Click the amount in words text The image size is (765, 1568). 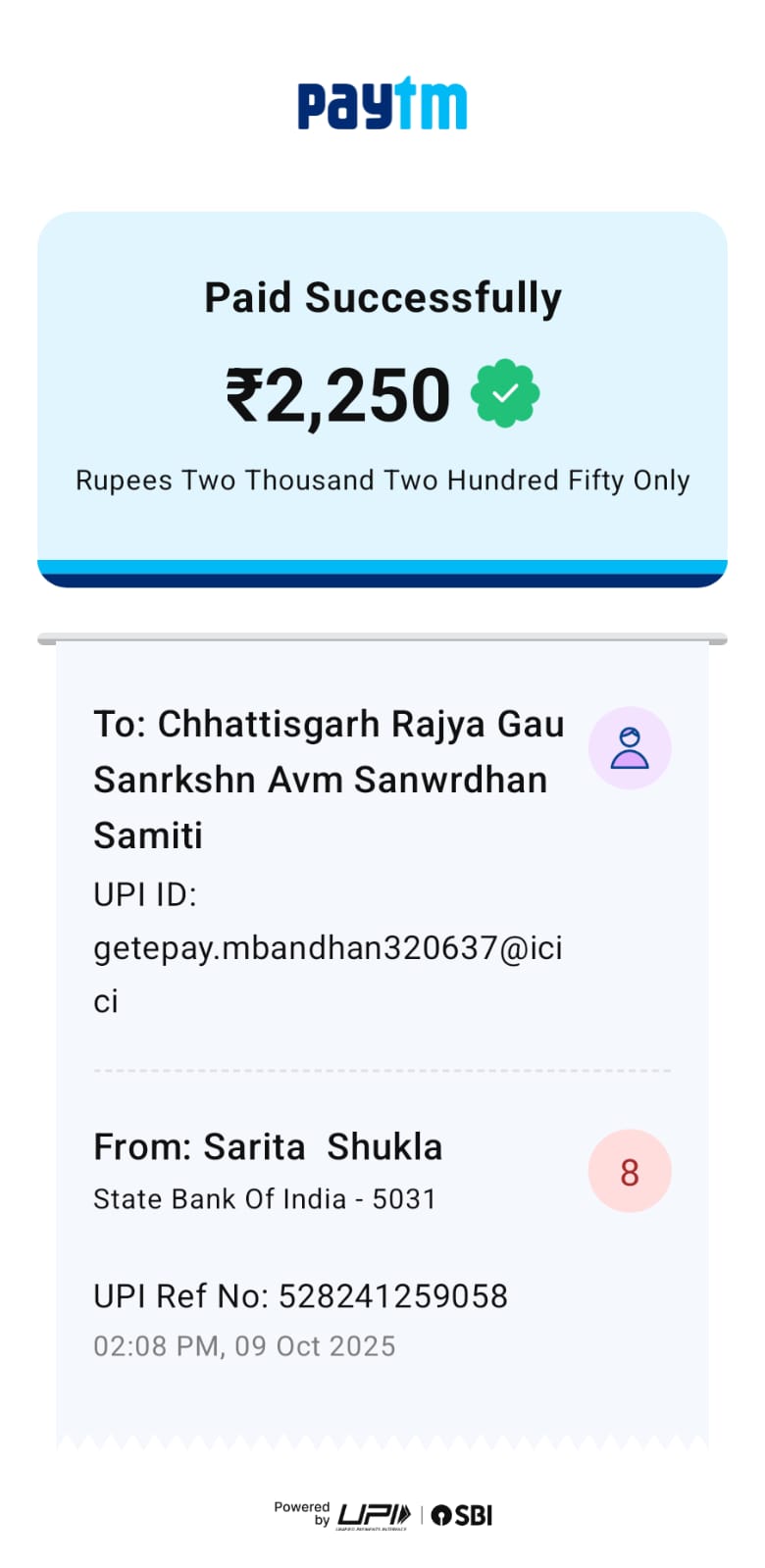point(382,481)
